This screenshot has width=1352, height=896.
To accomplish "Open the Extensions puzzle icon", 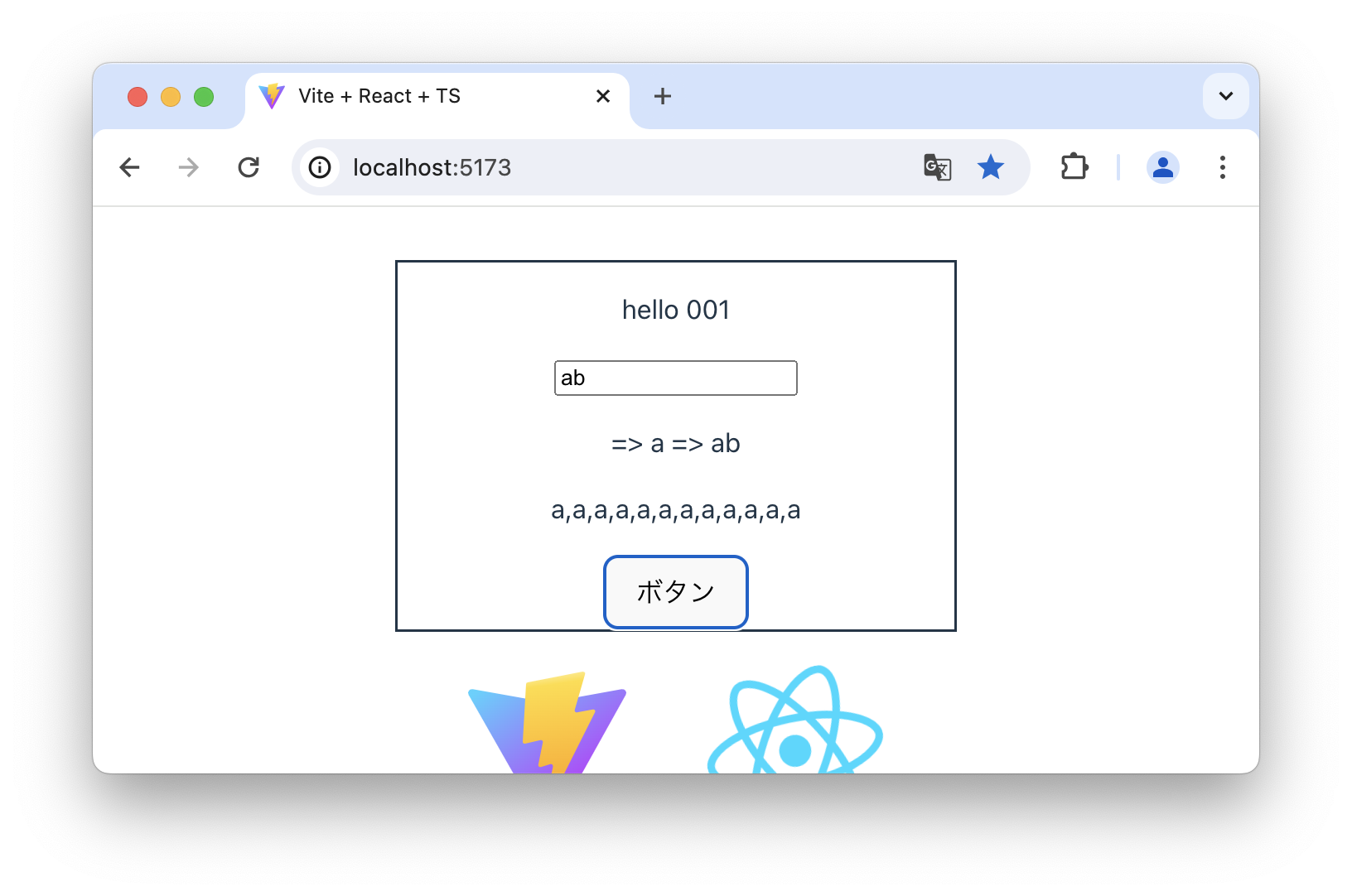I will pos(1074,167).
